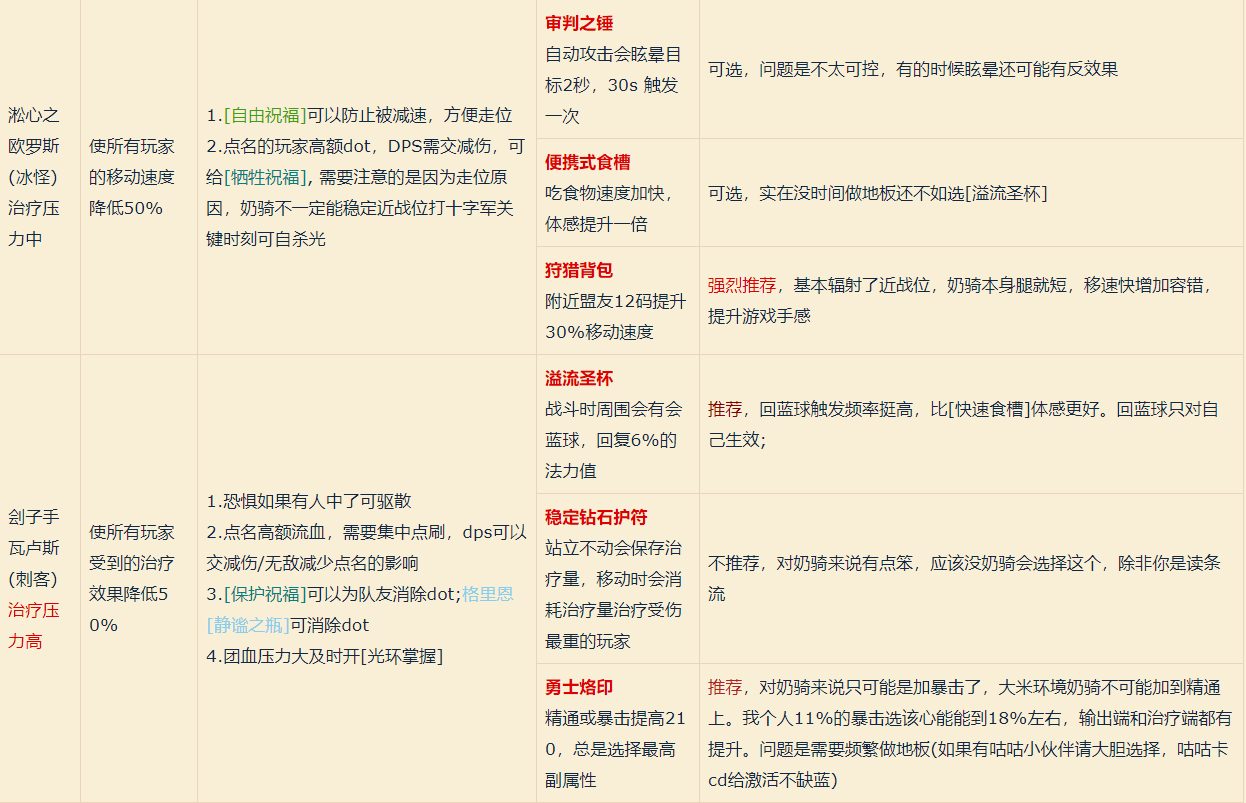Click text cd给激活不缺蓝)
Image resolution: width=1246 pixels, height=803 pixels.
click(772, 779)
